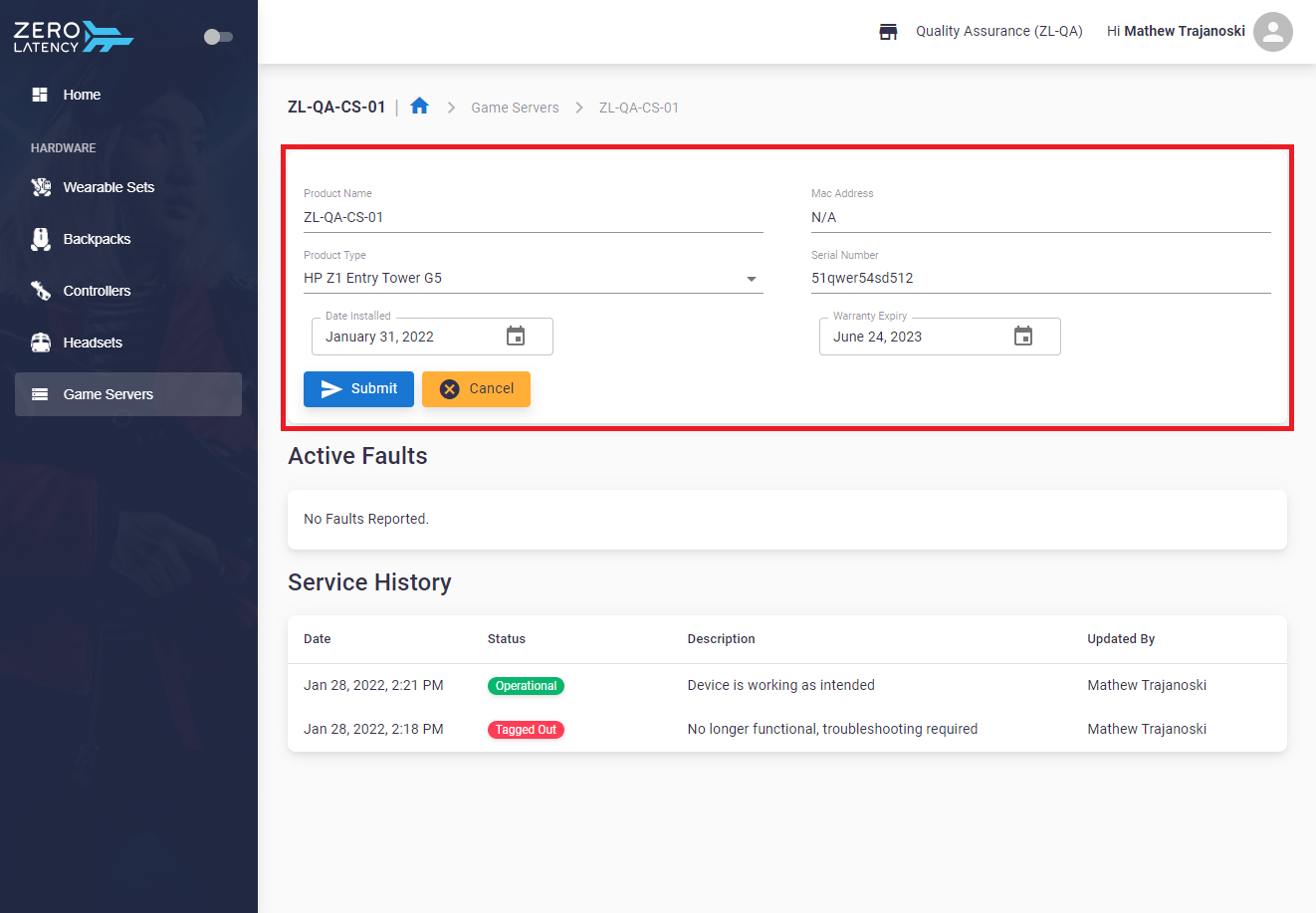Viewport: 1316px width, 913px height.
Task: Click Quality Assurance (ZL-QA) site label
Action: tap(999, 31)
